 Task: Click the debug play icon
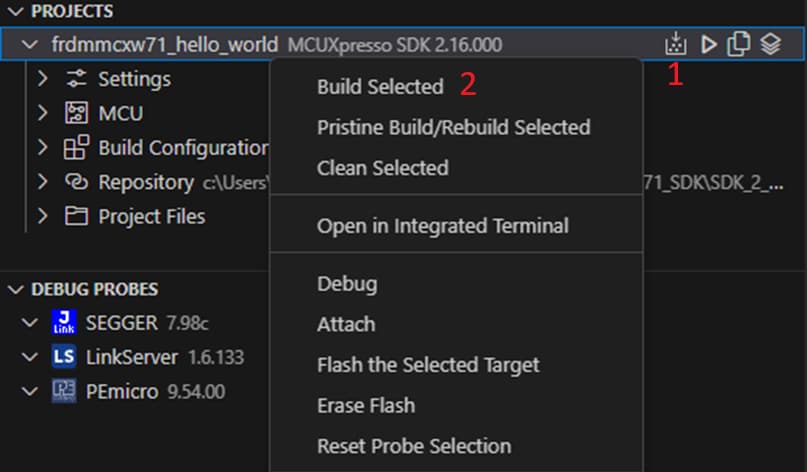click(708, 44)
